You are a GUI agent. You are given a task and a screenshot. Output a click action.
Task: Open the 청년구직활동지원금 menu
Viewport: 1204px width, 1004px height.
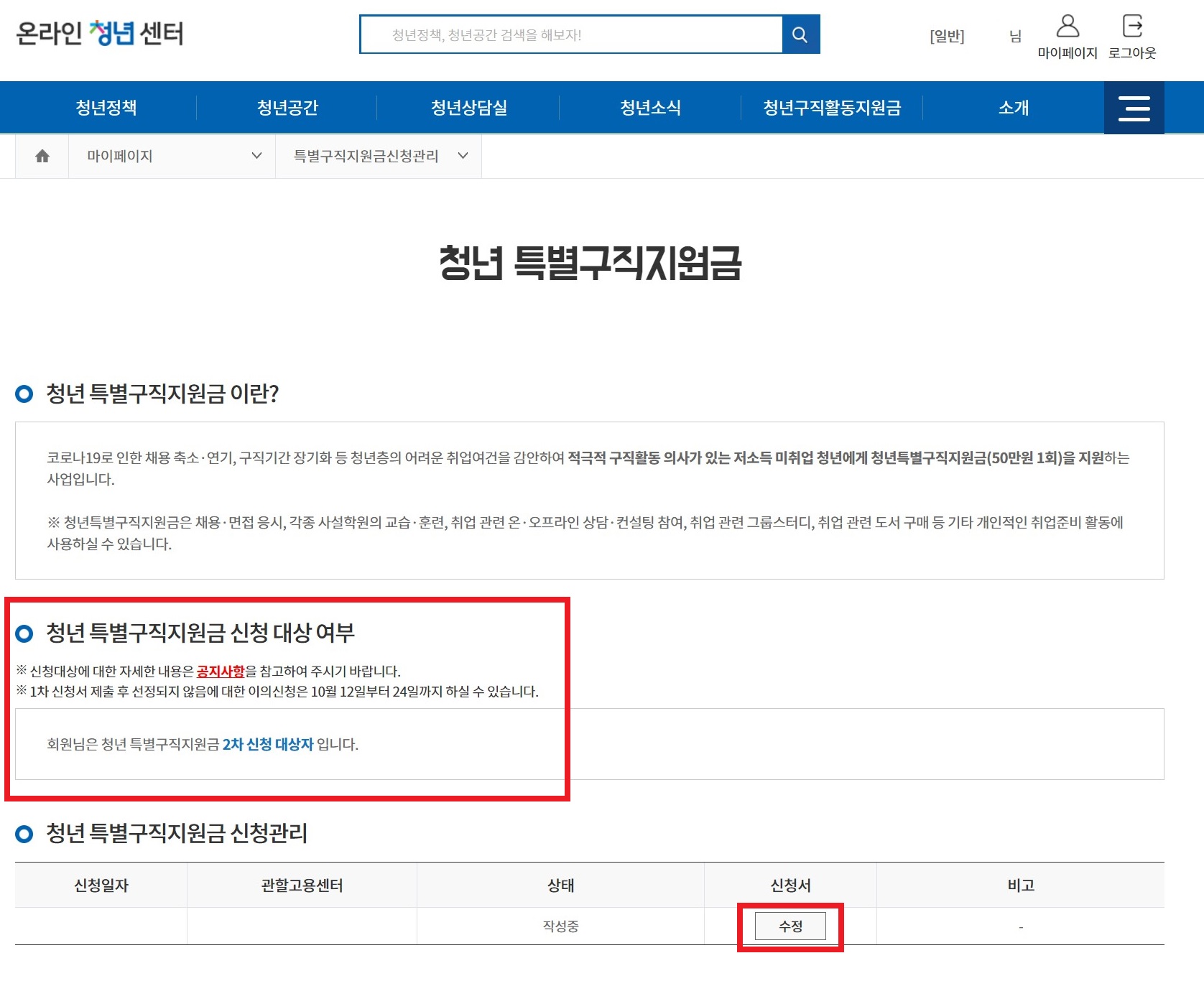click(832, 108)
